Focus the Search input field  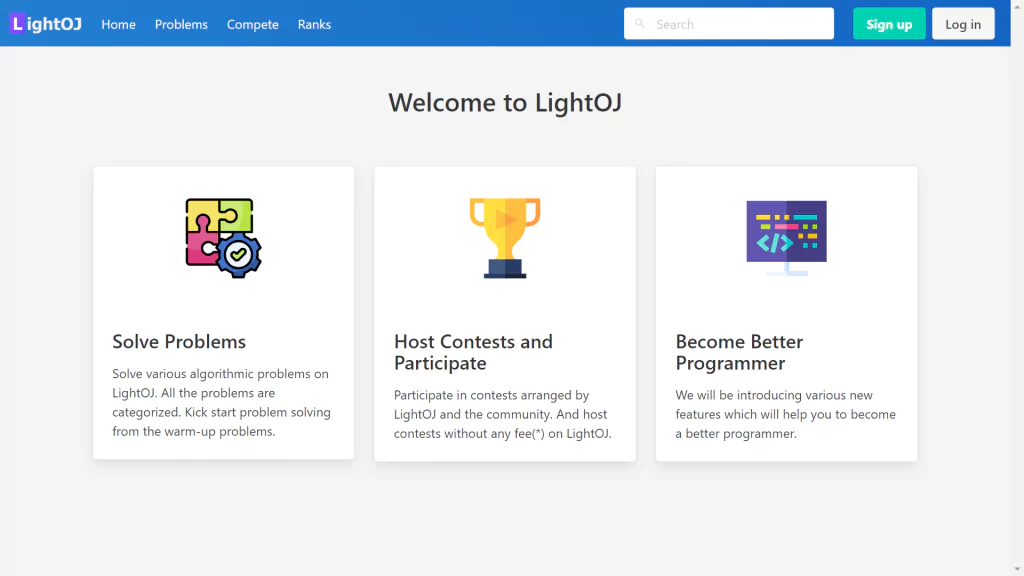pyautogui.click(x=729, y=24)
